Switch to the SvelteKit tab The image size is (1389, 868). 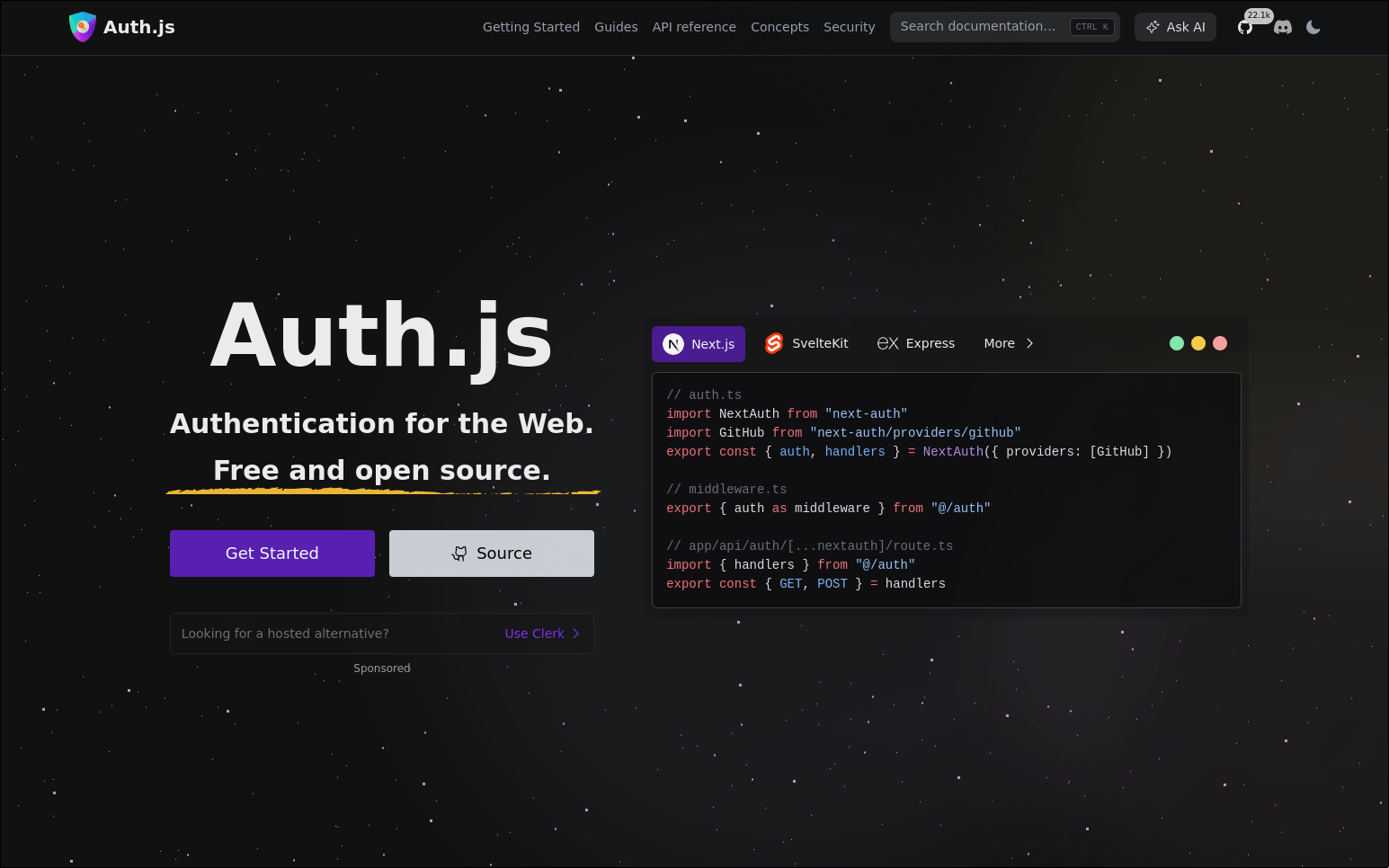(806, 343)
